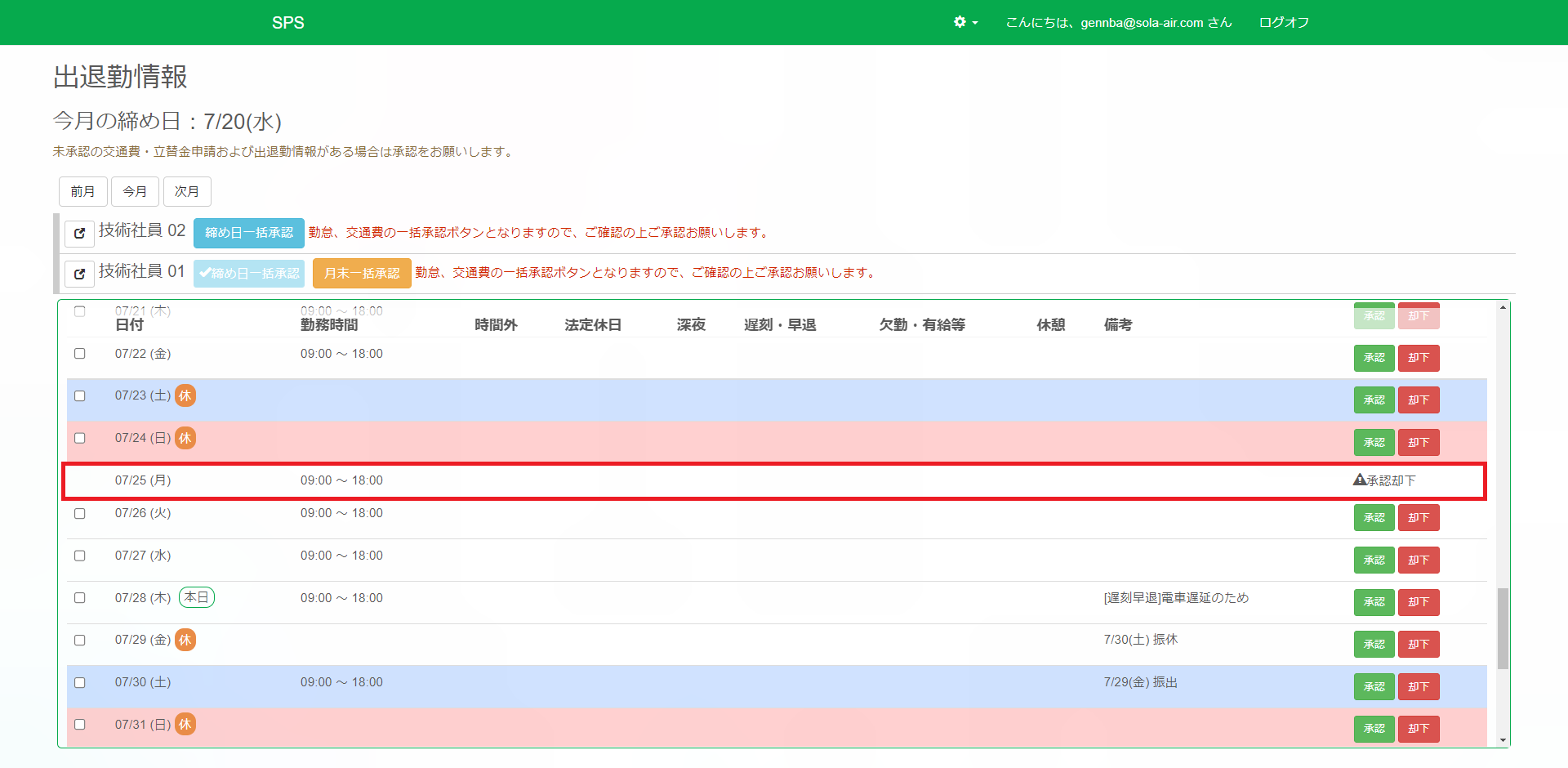Collapse the 技術社員 01 employee section

tap(142, 271)
